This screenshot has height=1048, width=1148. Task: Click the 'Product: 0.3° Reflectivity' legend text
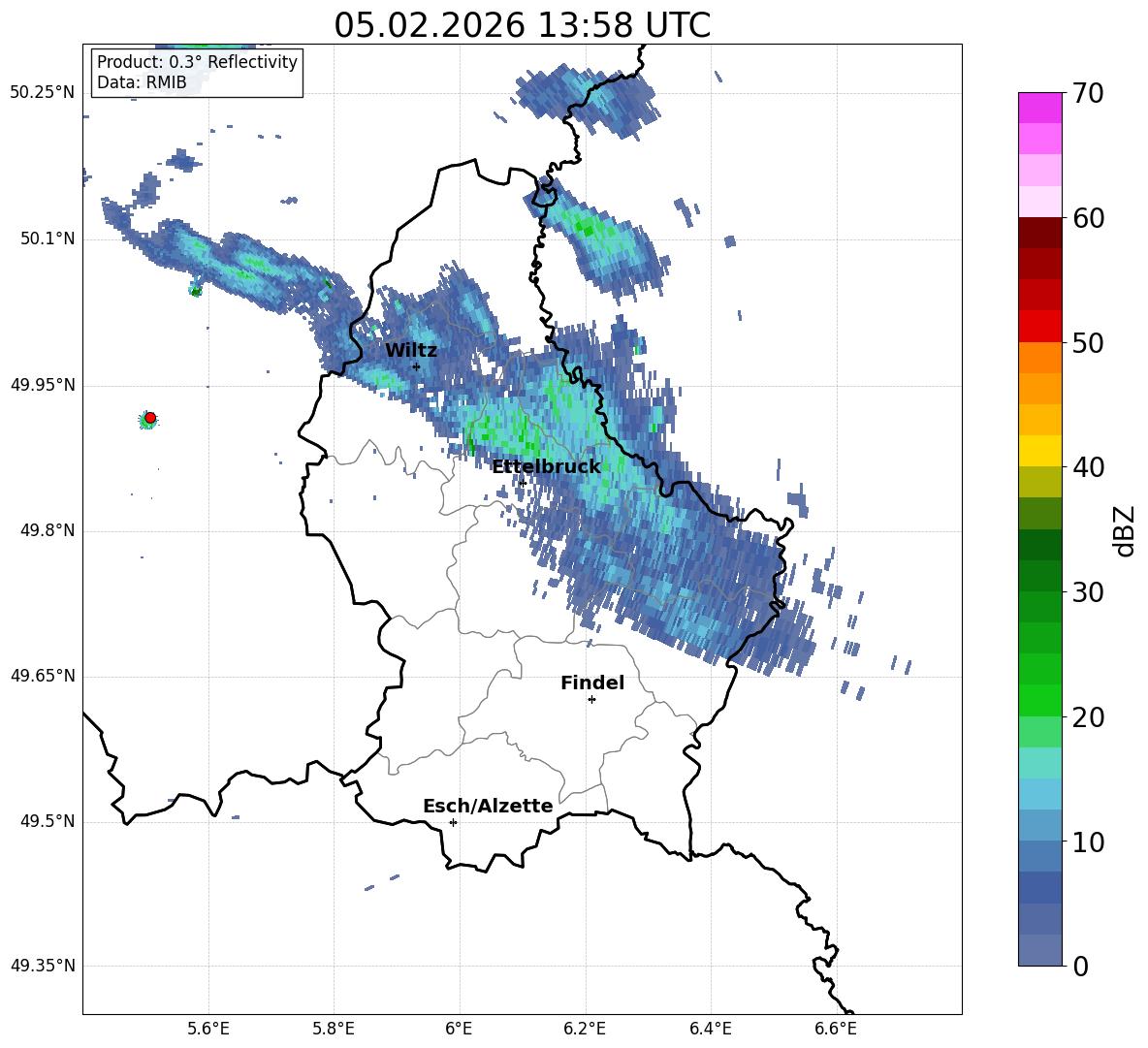197,62
